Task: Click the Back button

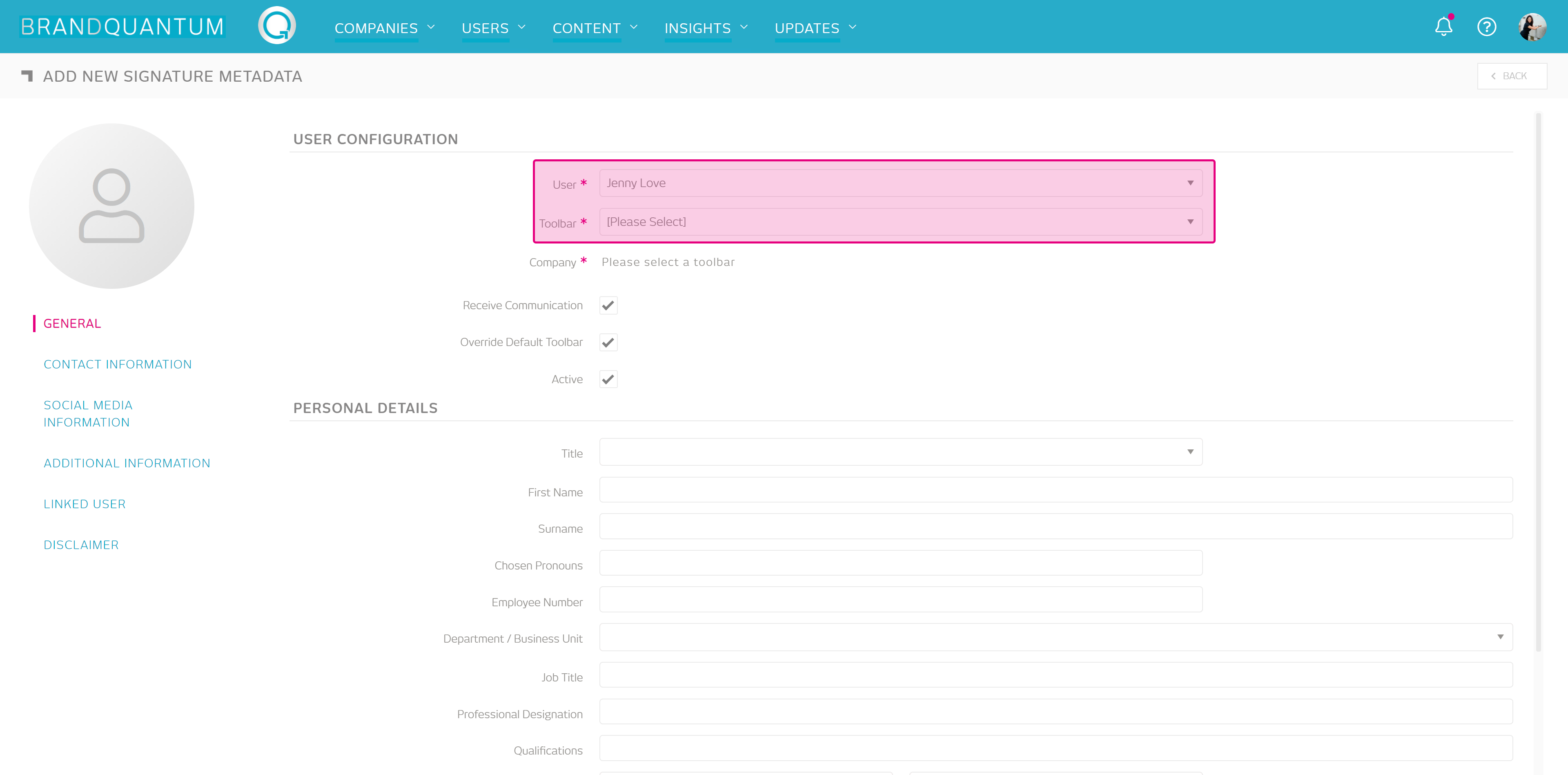Action: pos(1511,76)
